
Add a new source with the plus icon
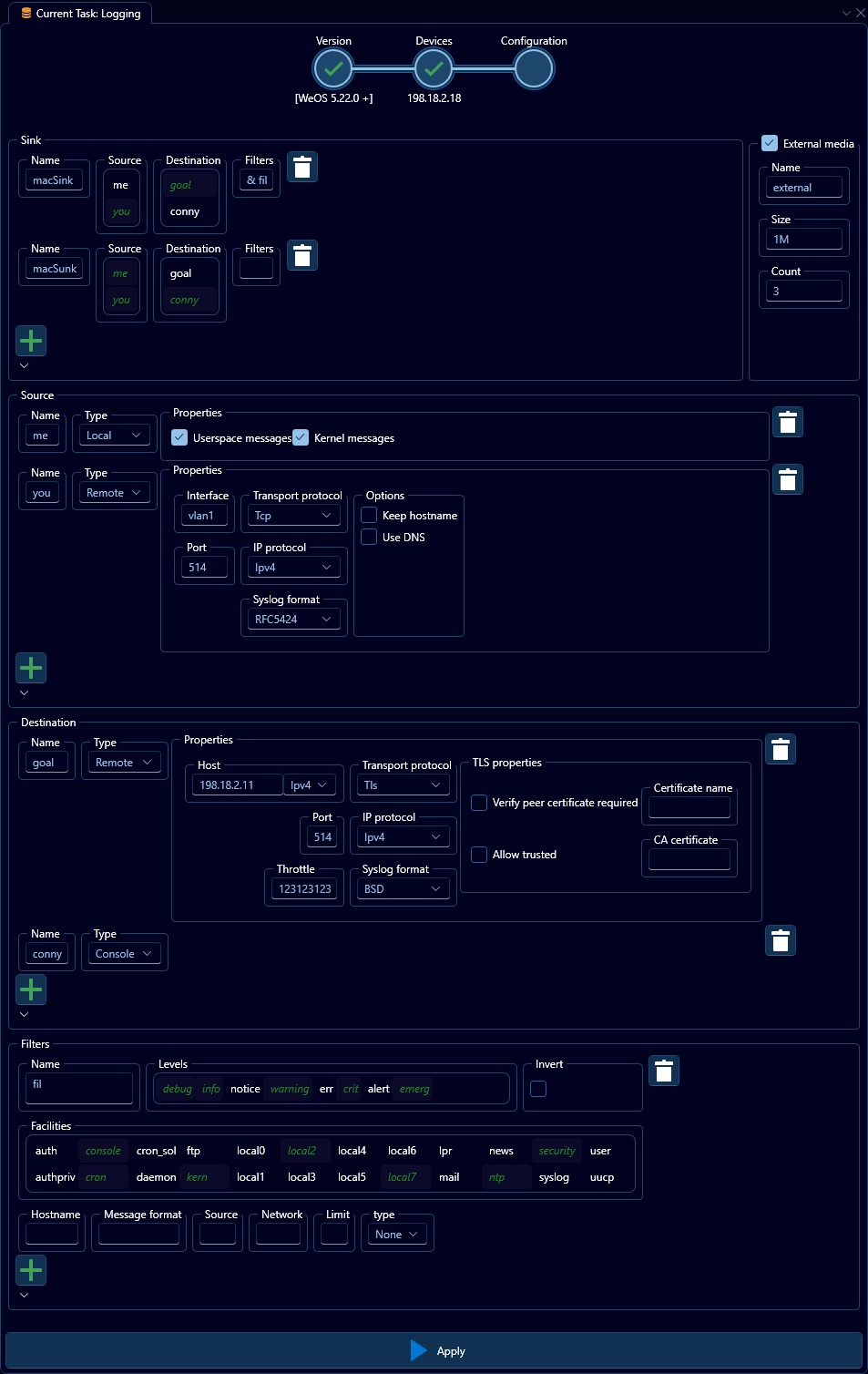[x=31, y=668]
